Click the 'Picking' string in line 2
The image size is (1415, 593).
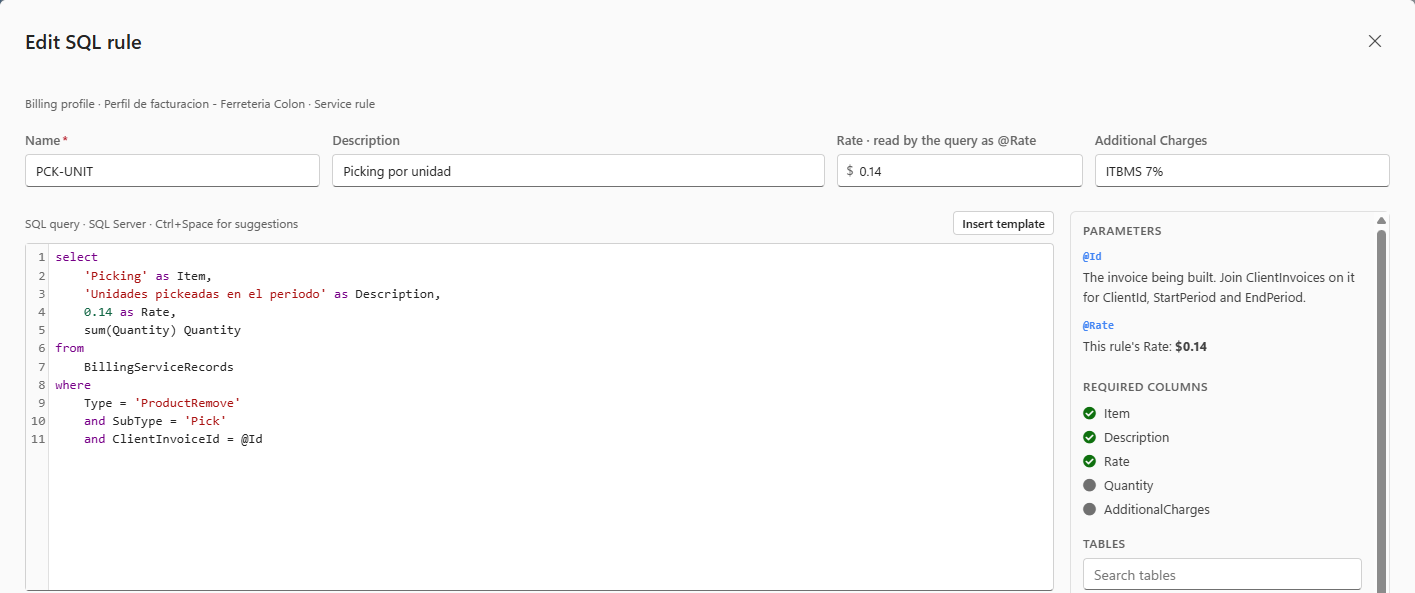pos(116,275)
